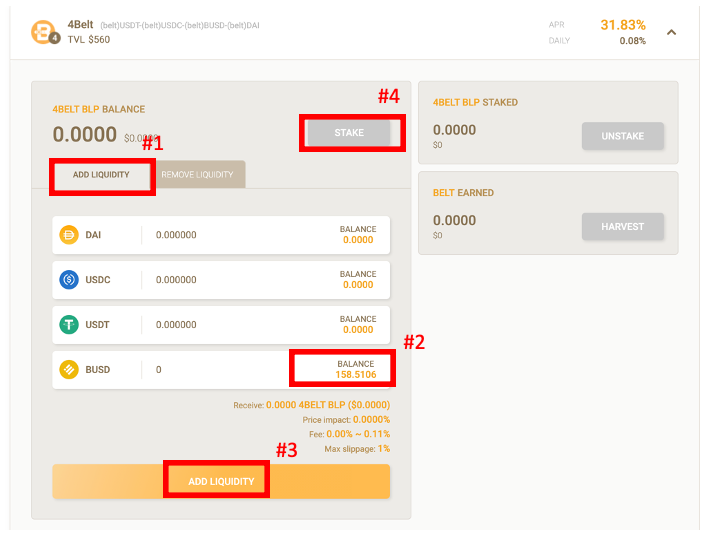Click the USDC balance 0.0000
This screenshot has height=537, width=715.
coord(358,284)
